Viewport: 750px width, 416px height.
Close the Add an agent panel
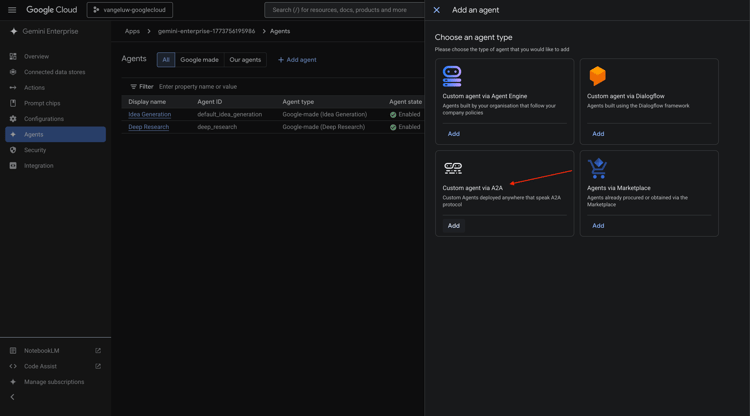[436, 10]
